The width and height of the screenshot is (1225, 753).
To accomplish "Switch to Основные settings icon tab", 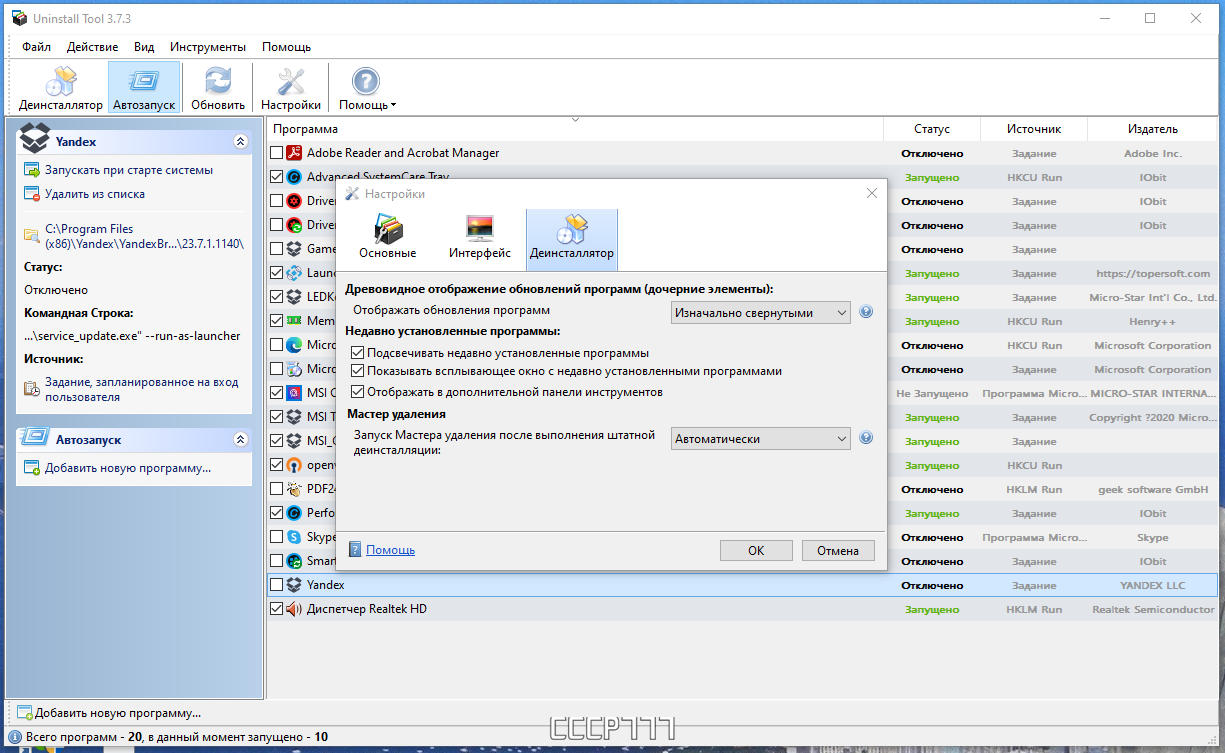I will pyautogui.click(x=388, y=239).
